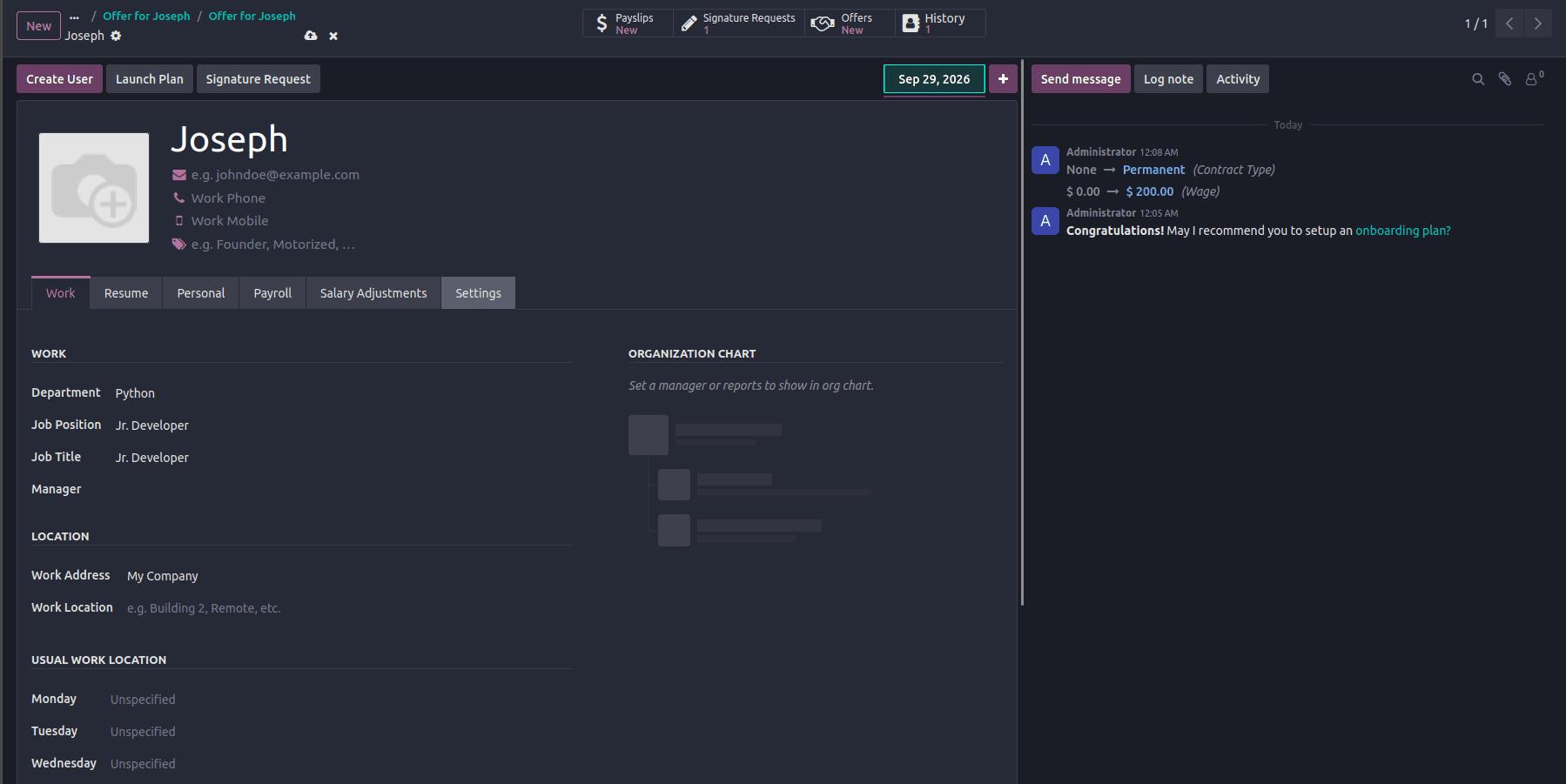Image resolution: width=1566 pixels, height=784 pixels.
Task: Click the Administrator avatar on Congratulations message
Action: tap(1045, 221)
